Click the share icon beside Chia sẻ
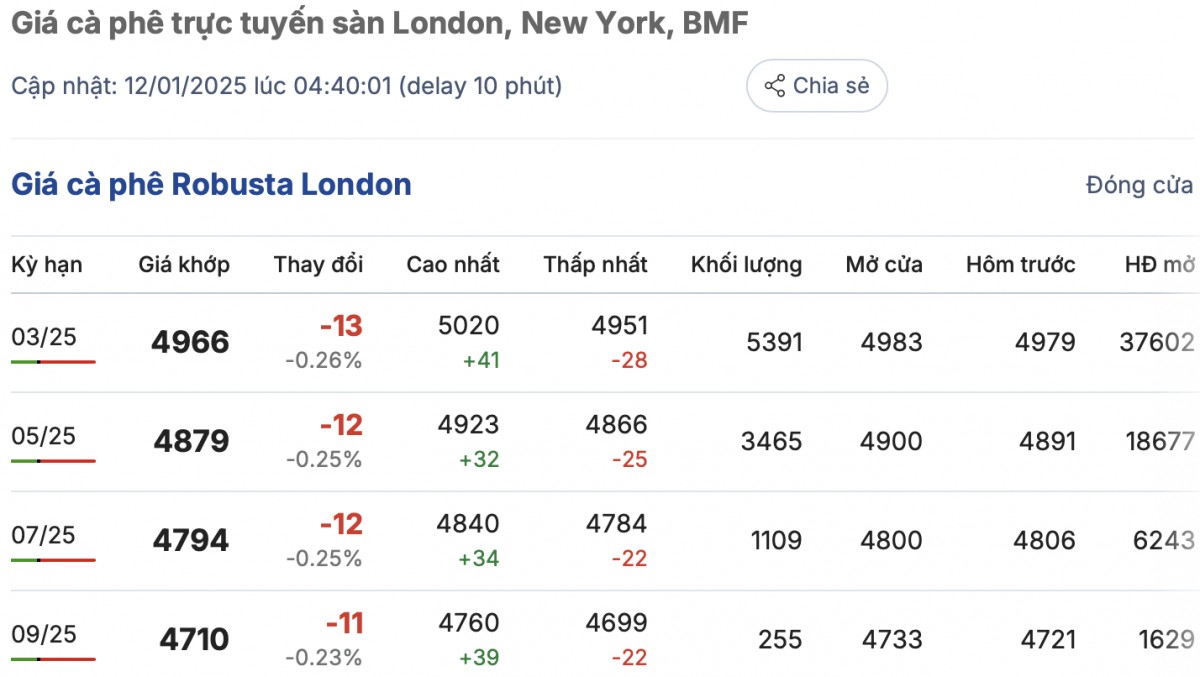Image resolution: width=1200 pixels, height=677 pixels. [774, 86]
